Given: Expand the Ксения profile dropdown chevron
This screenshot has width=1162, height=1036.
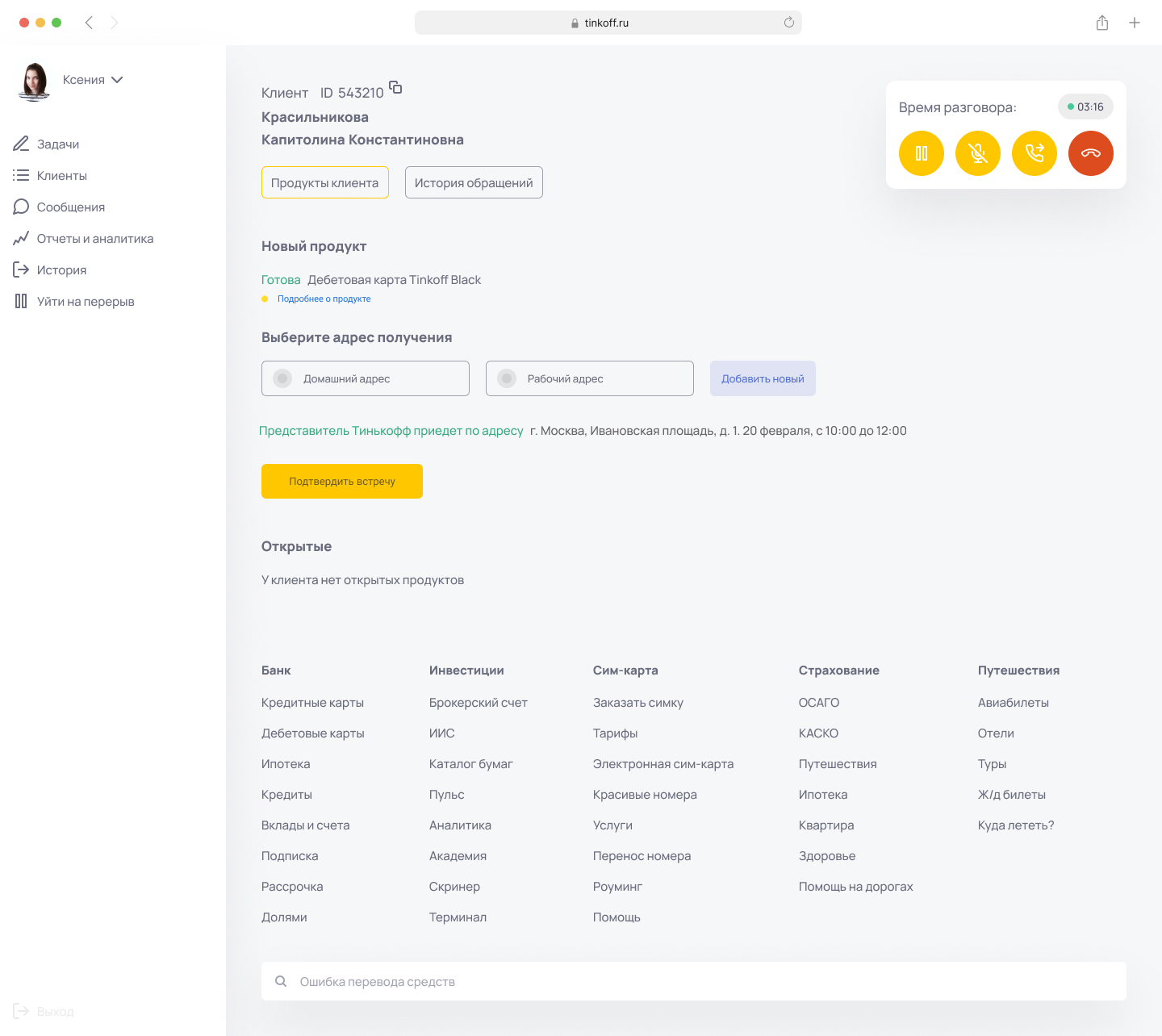Looking at the screenshot, I should (x=117, y=80).
